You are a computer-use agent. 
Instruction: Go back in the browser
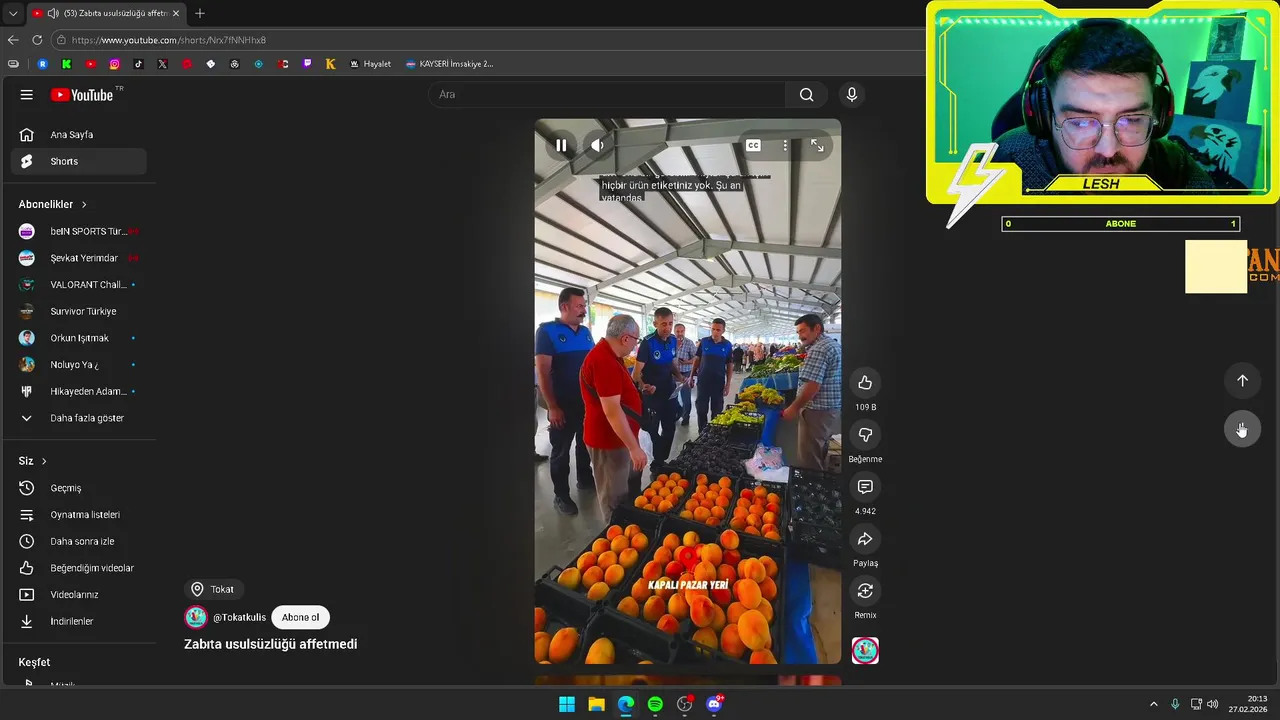pos(13,40)
